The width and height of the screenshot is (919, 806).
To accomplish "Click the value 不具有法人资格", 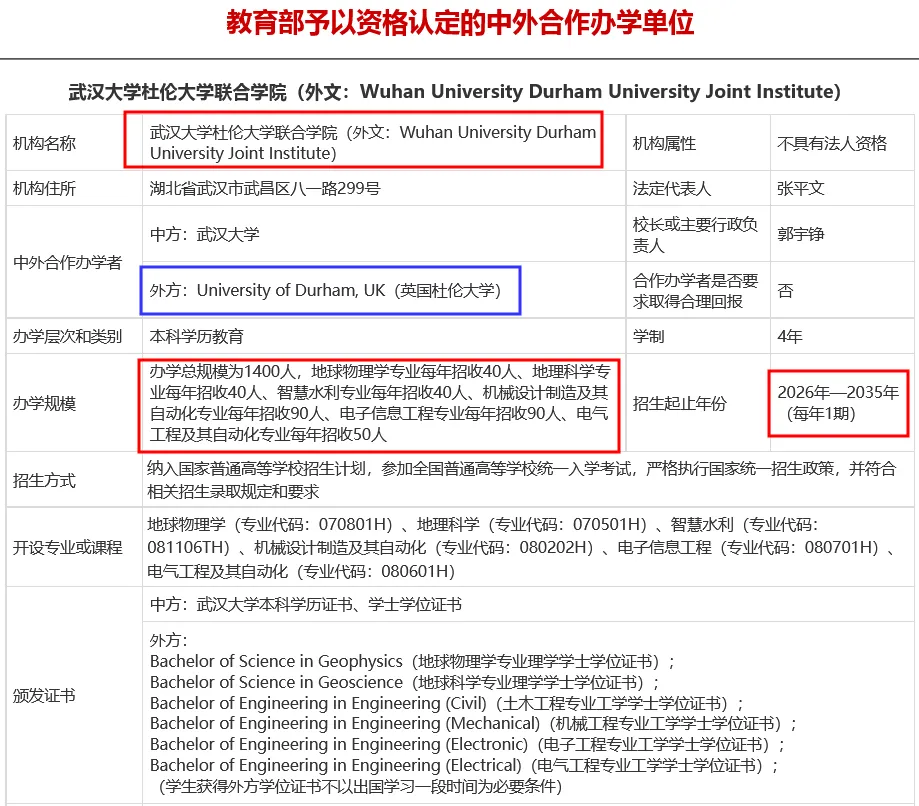I will 832,143.
